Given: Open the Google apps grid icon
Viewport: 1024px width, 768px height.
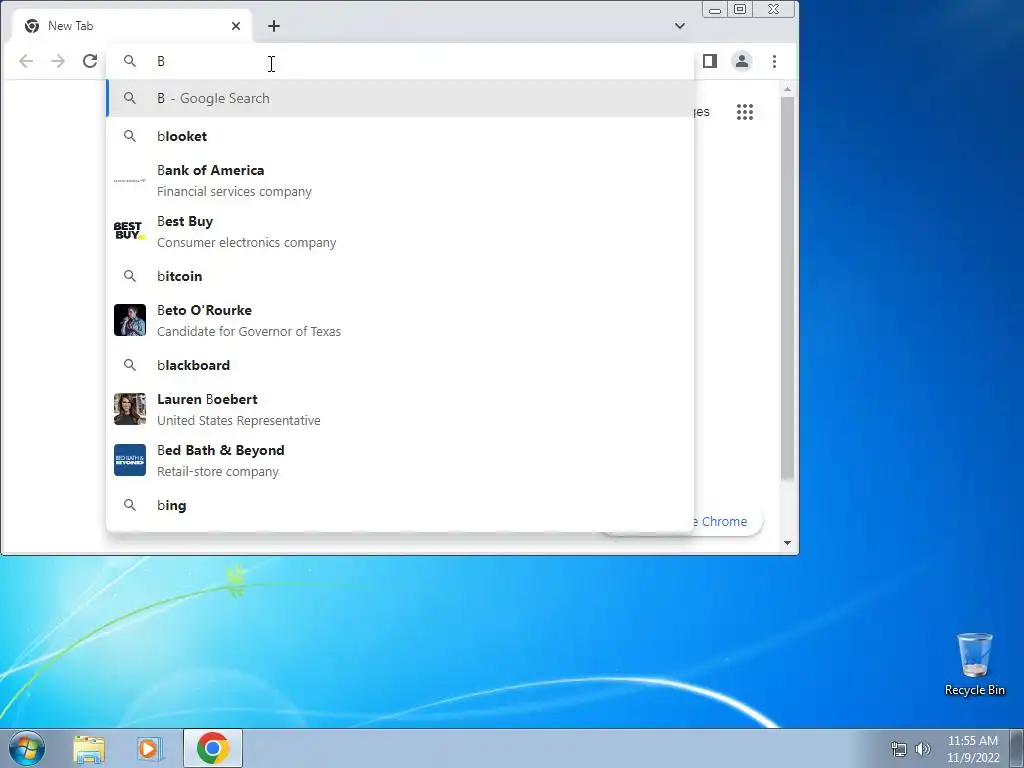Looking at the screenshot, I should (745, 112).
